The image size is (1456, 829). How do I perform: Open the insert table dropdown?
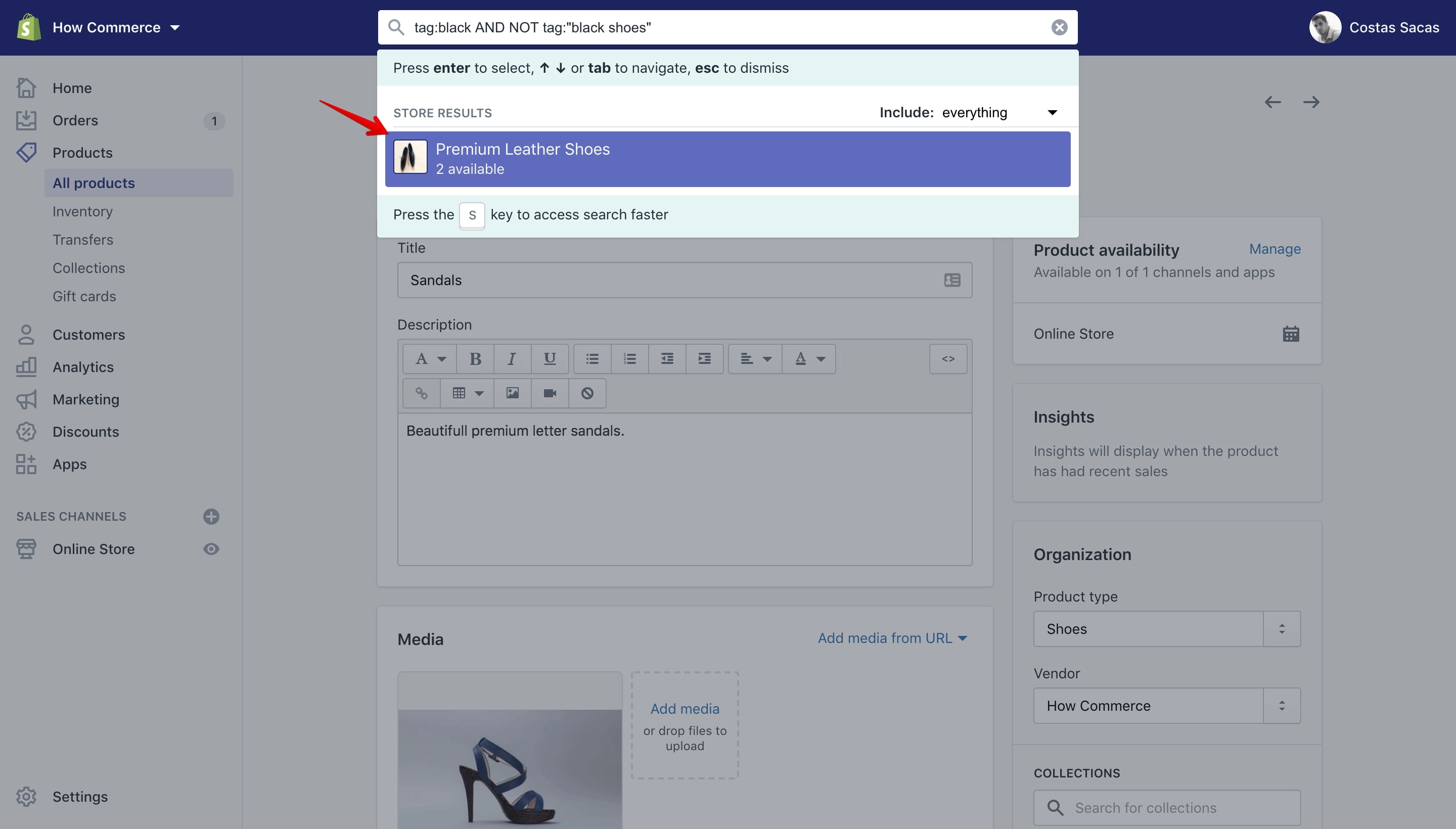point(467,393)
